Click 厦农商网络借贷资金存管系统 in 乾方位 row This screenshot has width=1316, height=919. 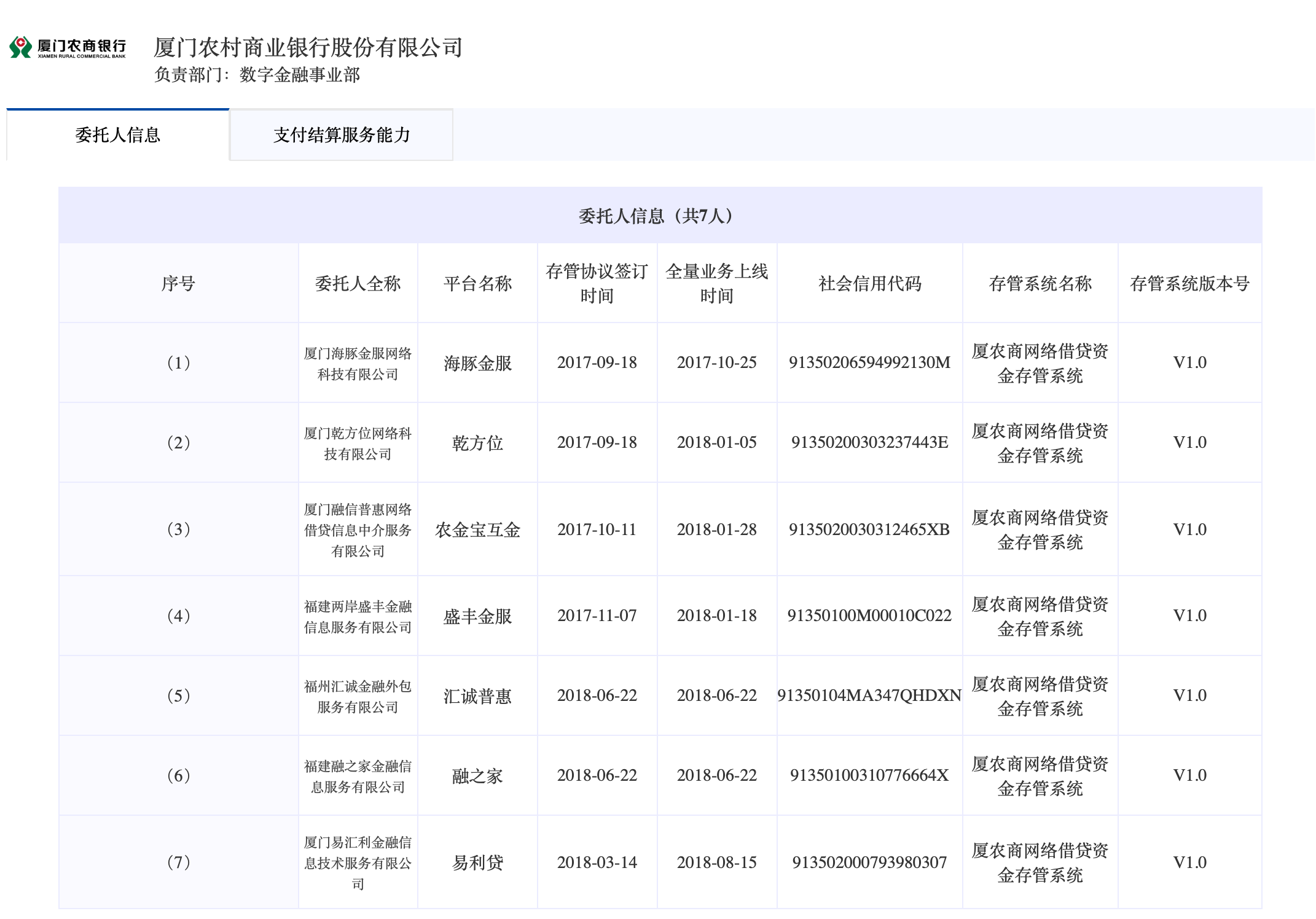tap(1041, 444)
